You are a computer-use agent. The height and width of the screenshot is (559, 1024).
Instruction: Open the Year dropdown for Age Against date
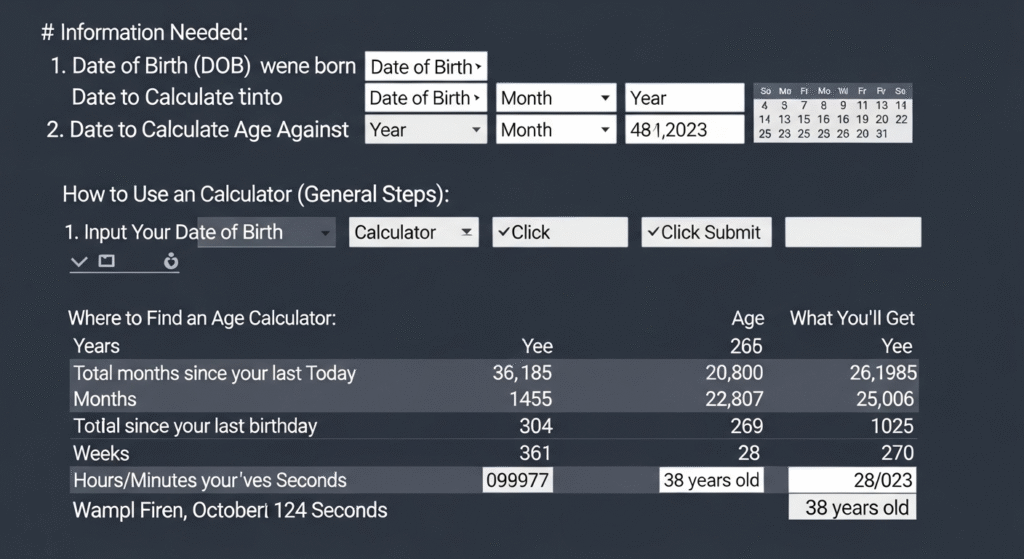point(425,130)
